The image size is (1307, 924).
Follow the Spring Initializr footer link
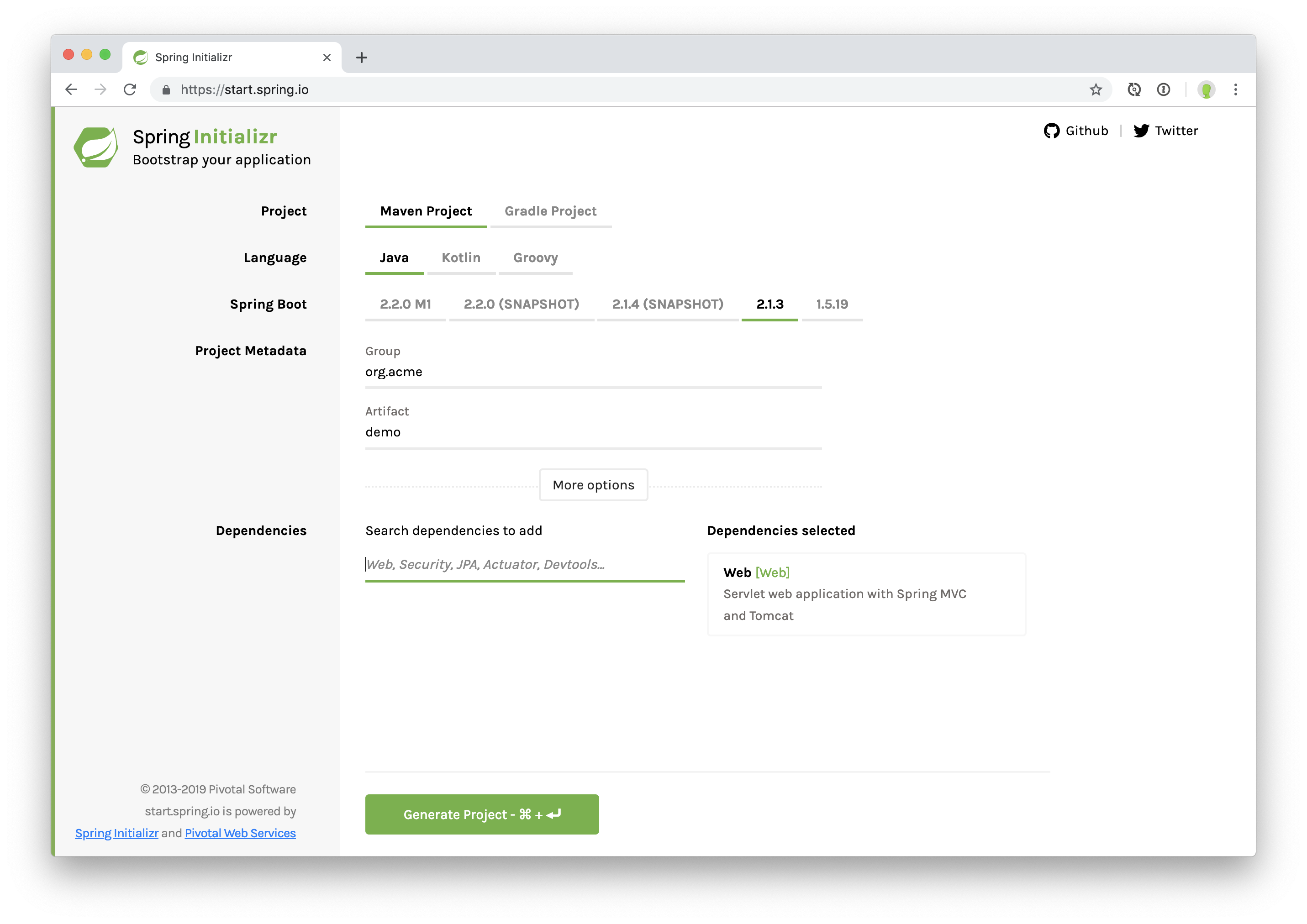tap(117, 834)
